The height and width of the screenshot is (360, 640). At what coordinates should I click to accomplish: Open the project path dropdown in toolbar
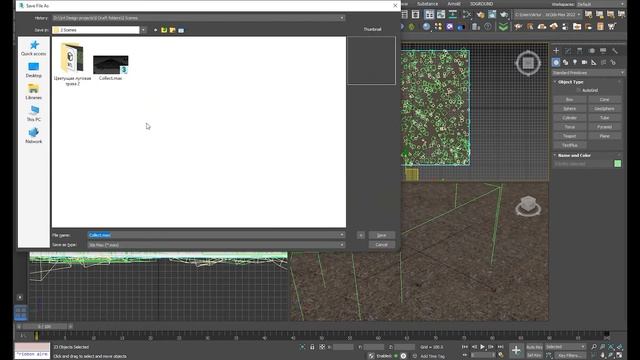coord(547,15)
